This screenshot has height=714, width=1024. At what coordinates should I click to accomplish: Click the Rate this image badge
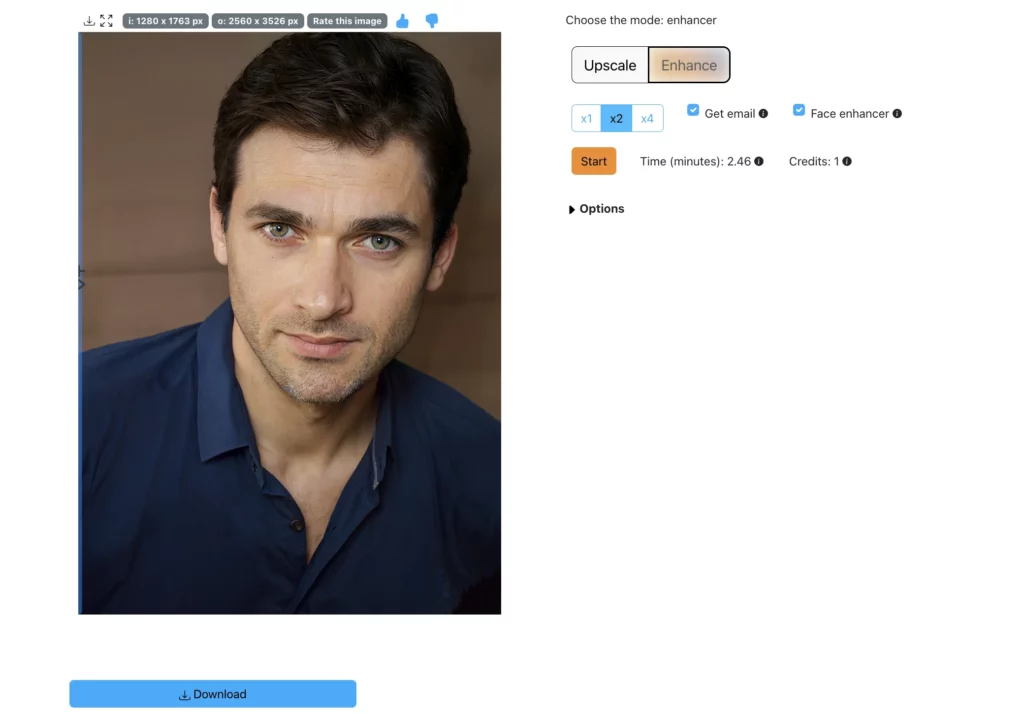(x=347, y=20)
